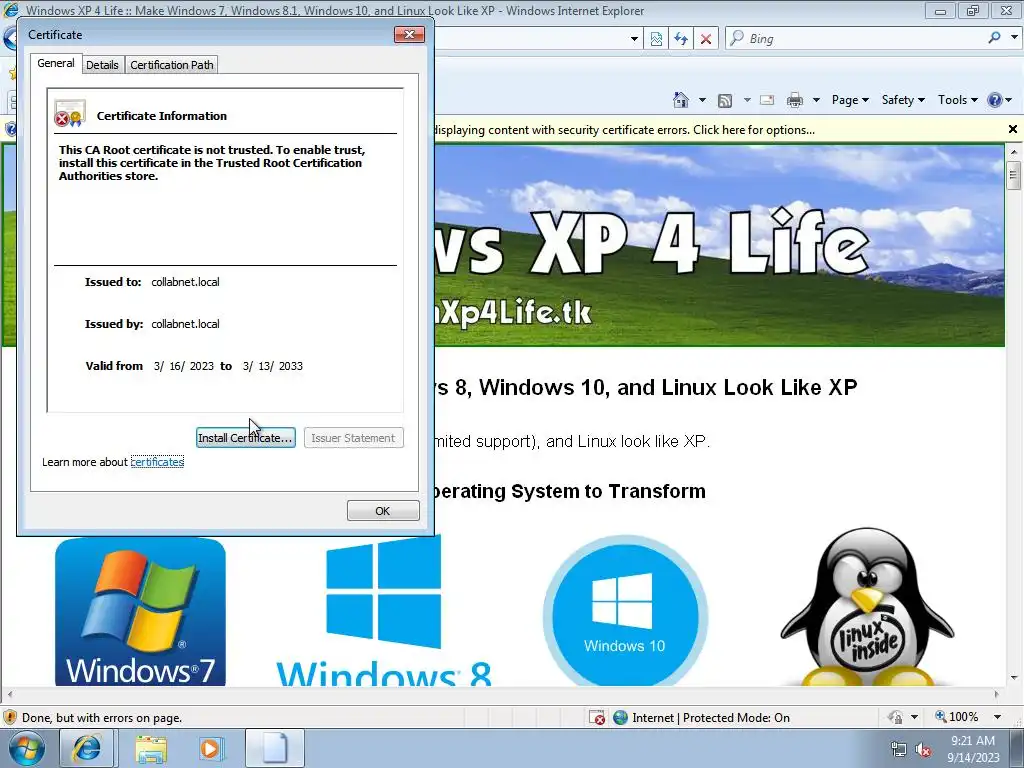The image size is (1024, 768).
Task: Open Windows Explorer from the taskbar
Action: [150, 748]
